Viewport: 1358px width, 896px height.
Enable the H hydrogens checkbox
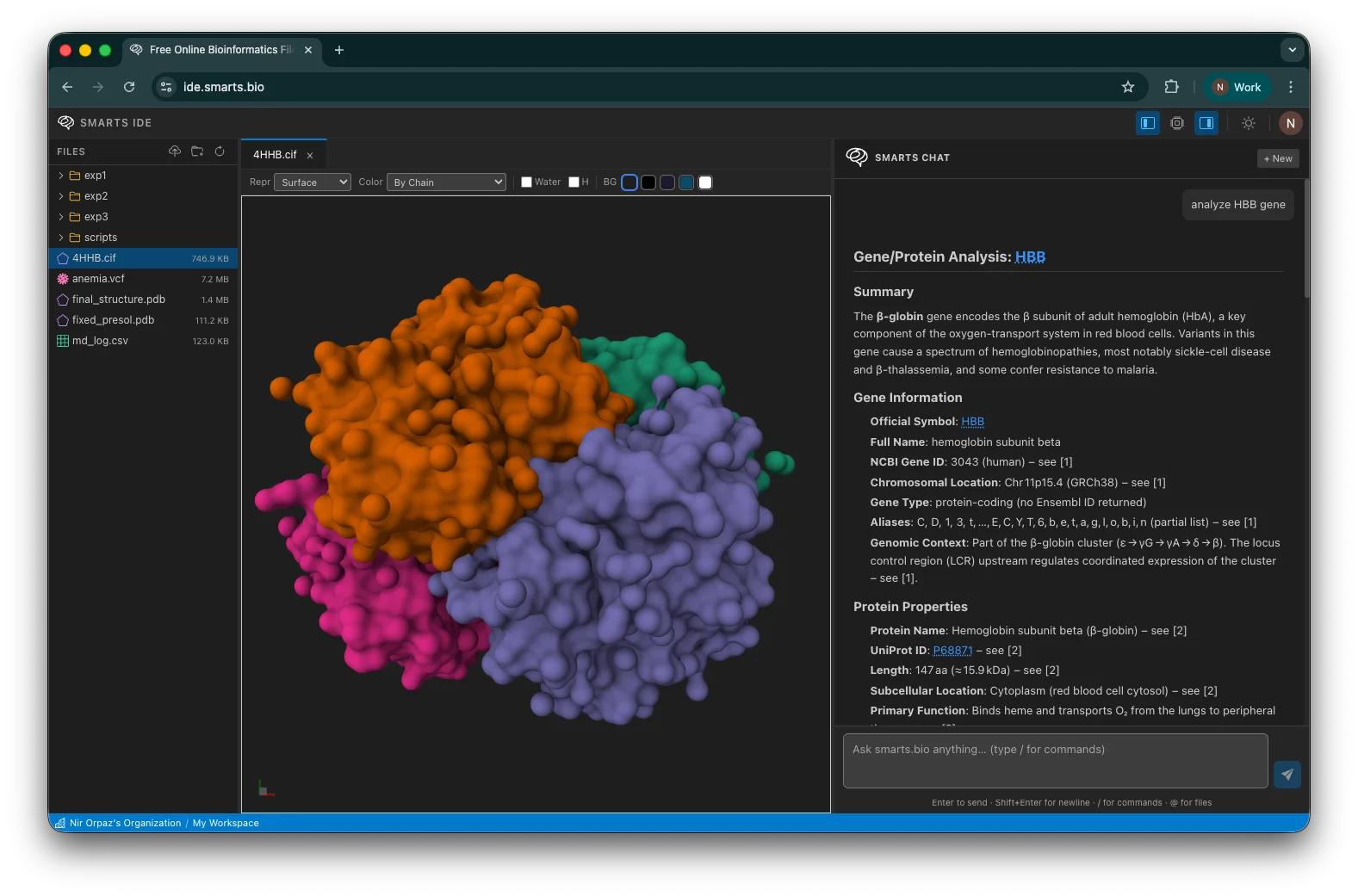point(574,182)
